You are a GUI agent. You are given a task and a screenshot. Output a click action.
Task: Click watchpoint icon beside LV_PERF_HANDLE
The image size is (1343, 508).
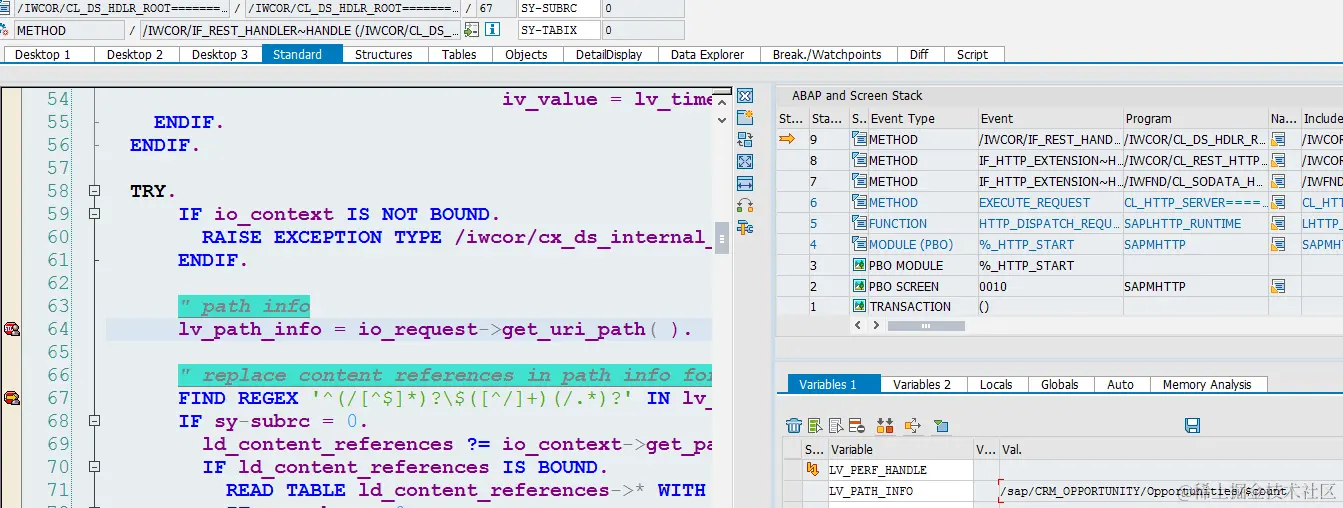[x=813, y=470]
